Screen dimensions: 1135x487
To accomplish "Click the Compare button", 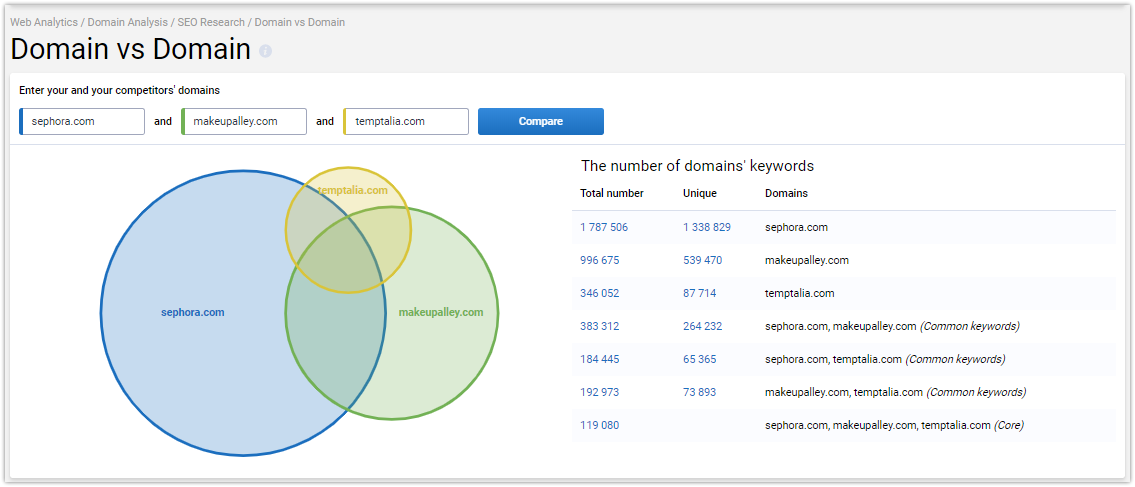I will coord(541,122).
